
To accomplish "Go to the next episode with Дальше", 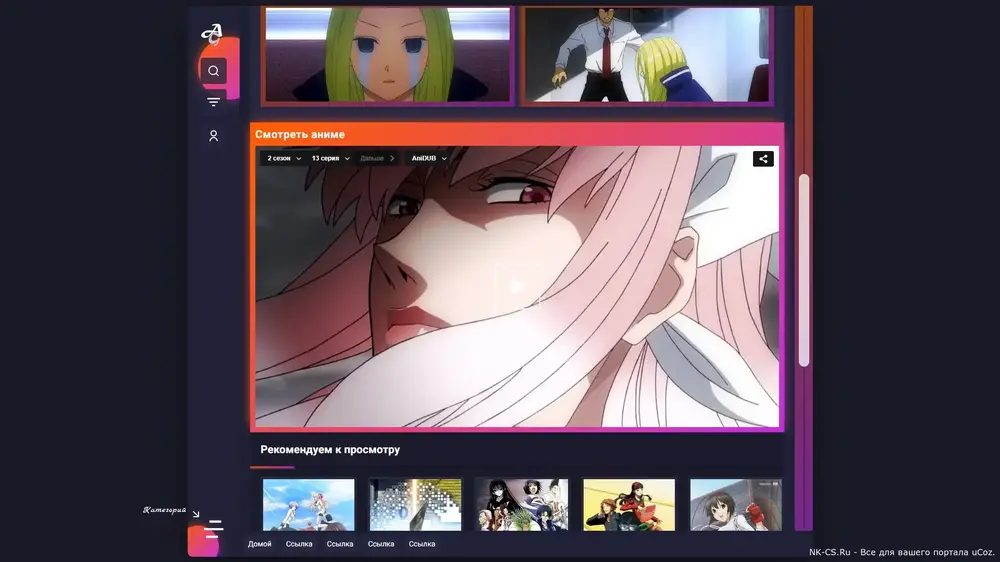I will (377, 158).
